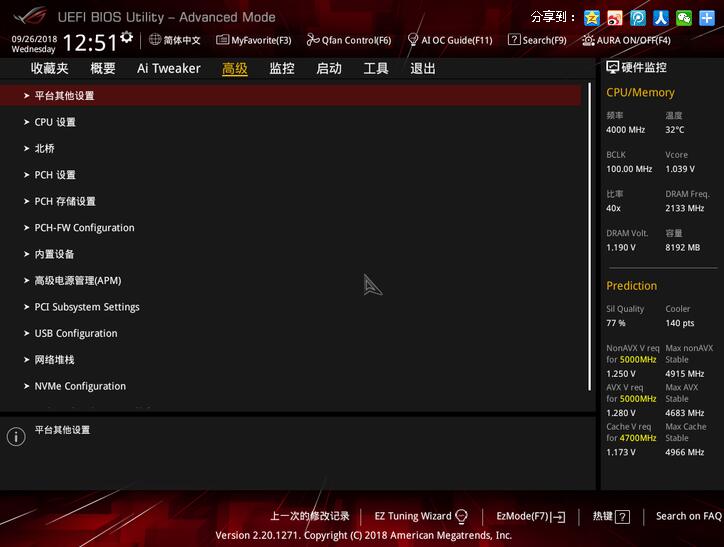Switch to EzMode(F7)

point(522,516)
